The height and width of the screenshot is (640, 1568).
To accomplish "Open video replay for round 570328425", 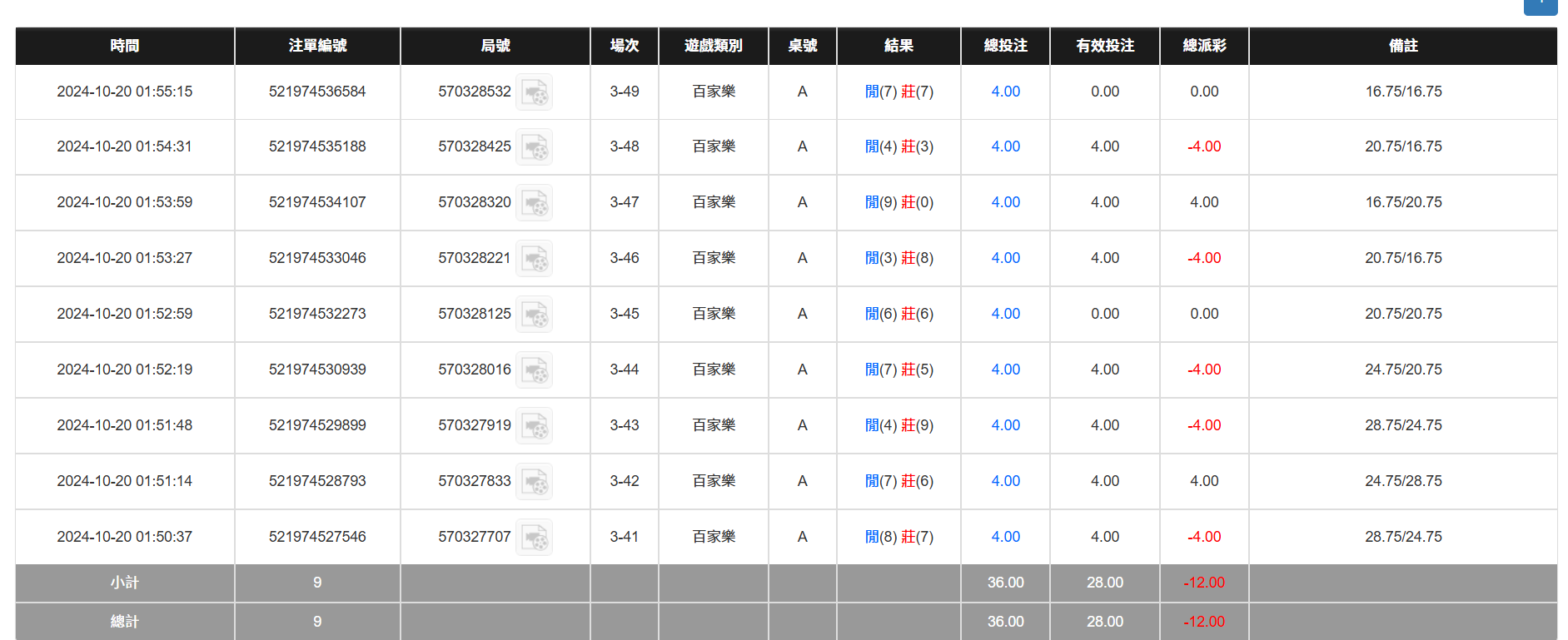I will tap(534, 147).
